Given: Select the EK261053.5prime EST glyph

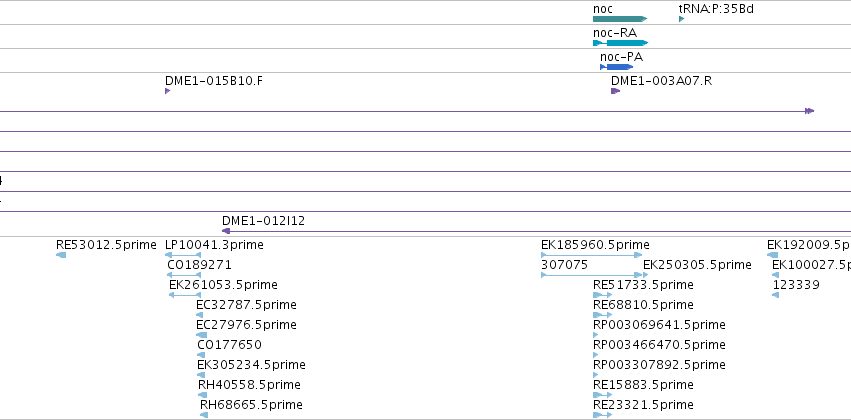Looking at the screenshot, I should (x=185, y=295).
